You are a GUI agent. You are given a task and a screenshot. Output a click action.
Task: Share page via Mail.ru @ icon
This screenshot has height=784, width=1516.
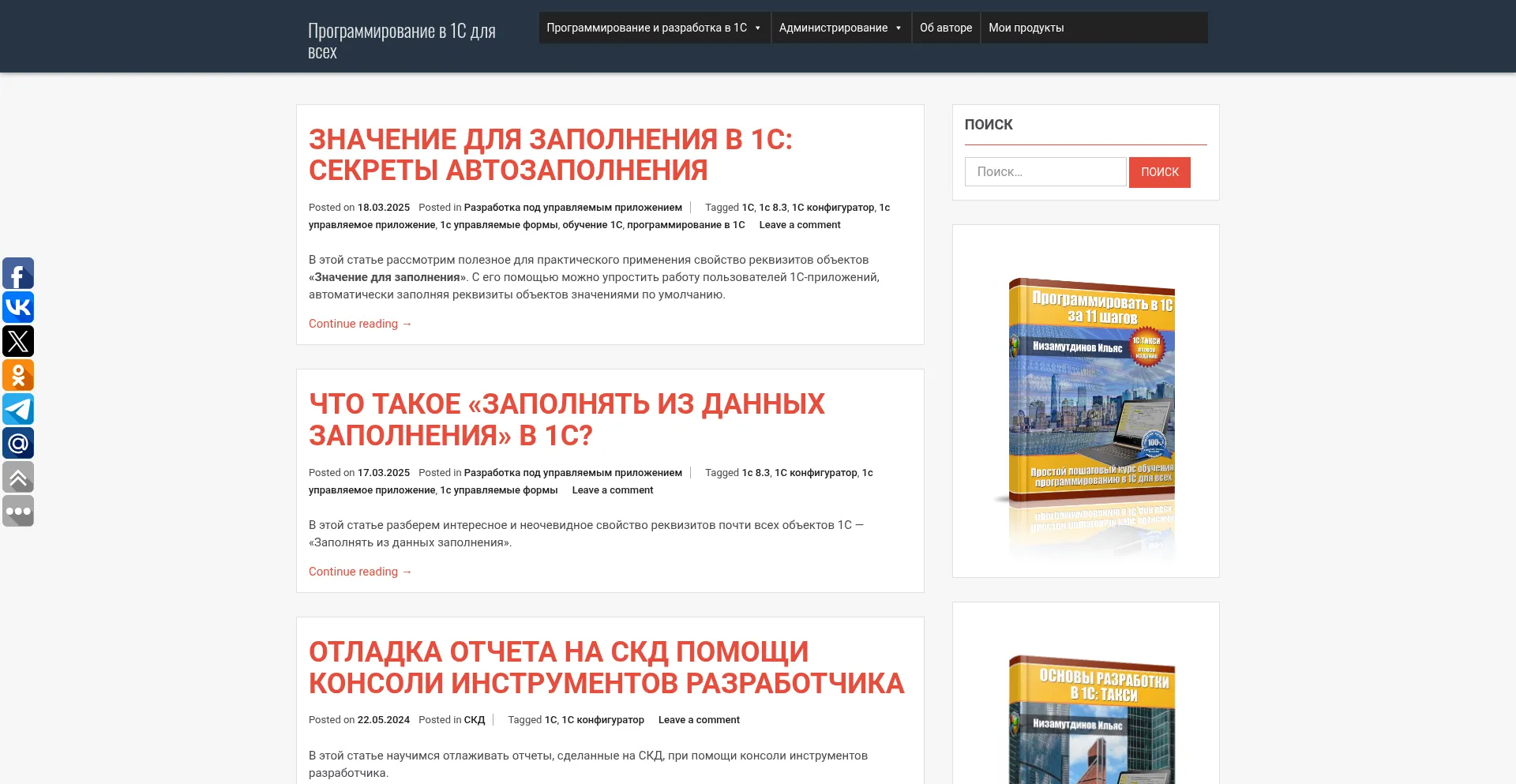(x=18, y=443)
